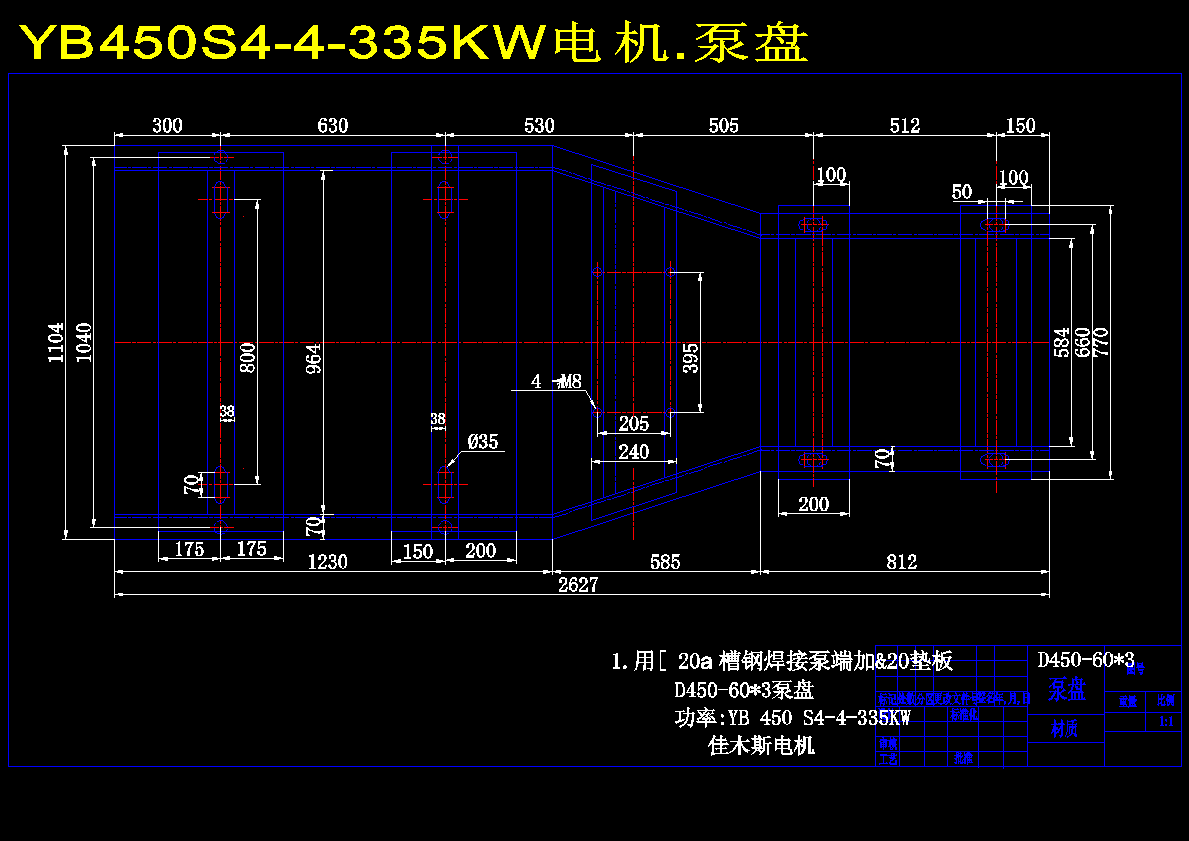Select white D450-60*3 in title block
The image size is (1189, 841).
click(x=1086, y=659)
